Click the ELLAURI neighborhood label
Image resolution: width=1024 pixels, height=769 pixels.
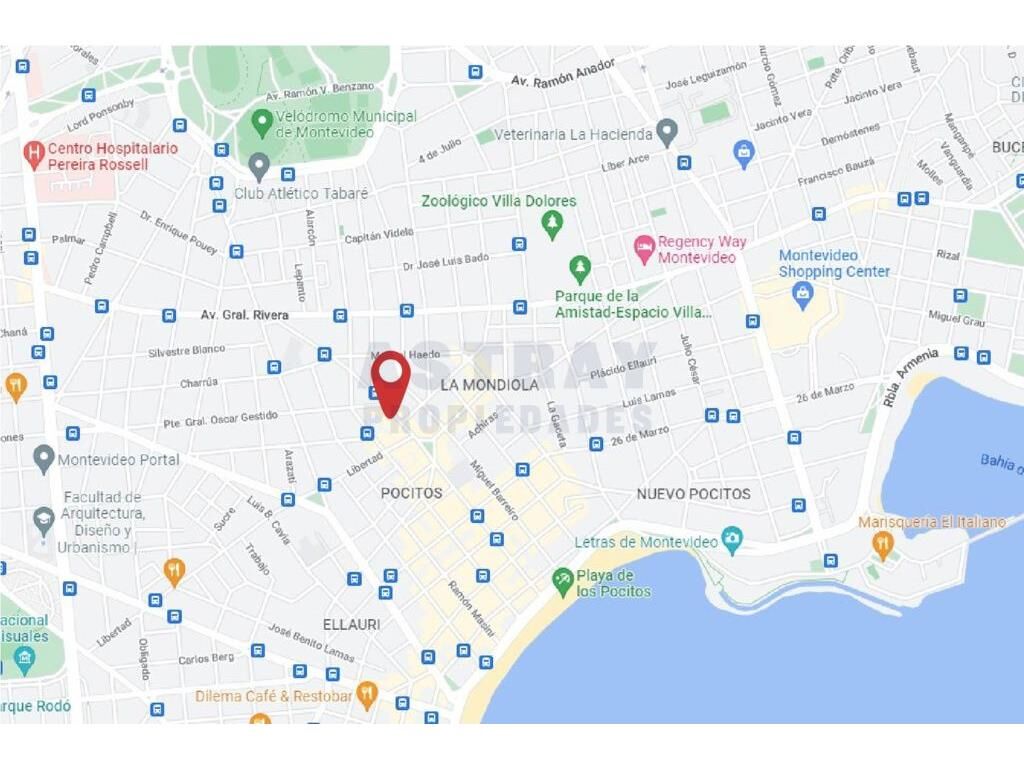(351, 625)
